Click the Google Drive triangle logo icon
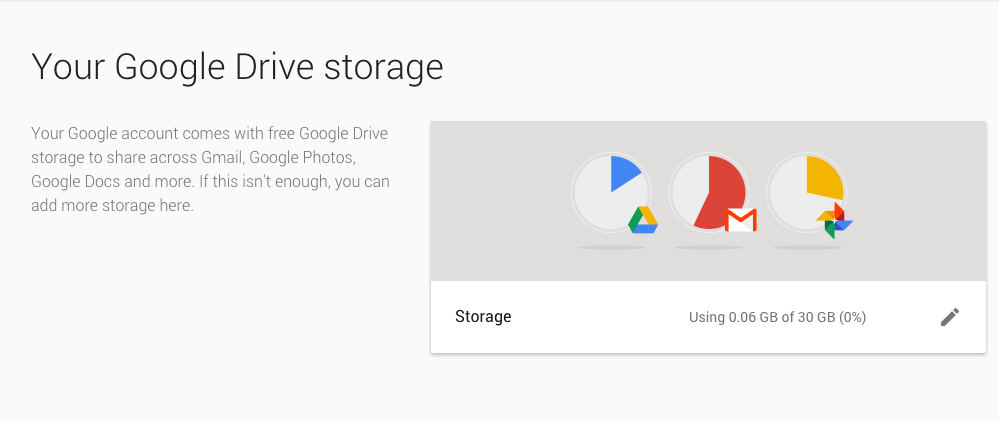Screen dimensions: 999x421 643,220
